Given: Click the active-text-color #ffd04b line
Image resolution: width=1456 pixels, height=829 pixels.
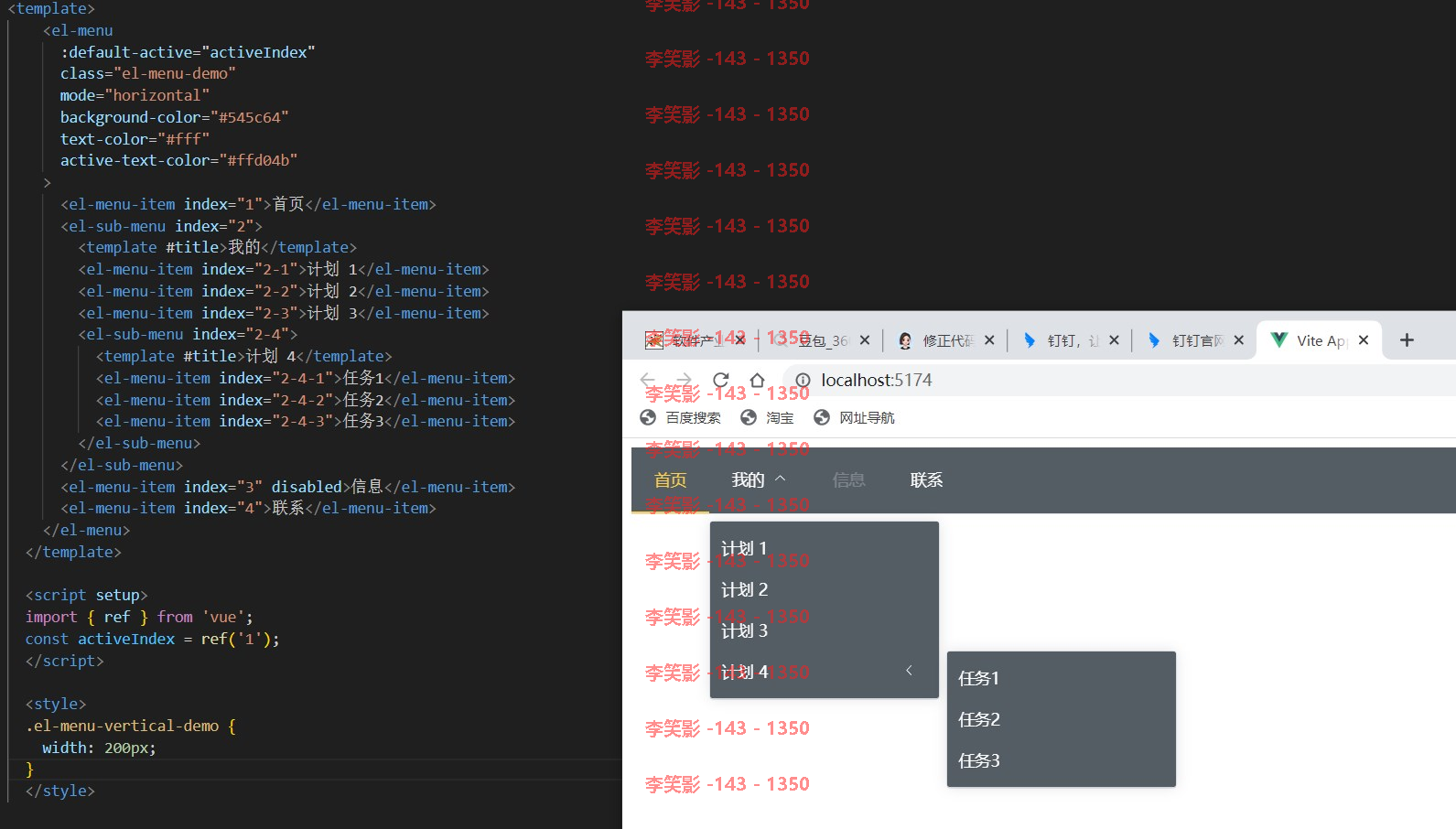Looking at the screenshot, I should coord(178,160).
